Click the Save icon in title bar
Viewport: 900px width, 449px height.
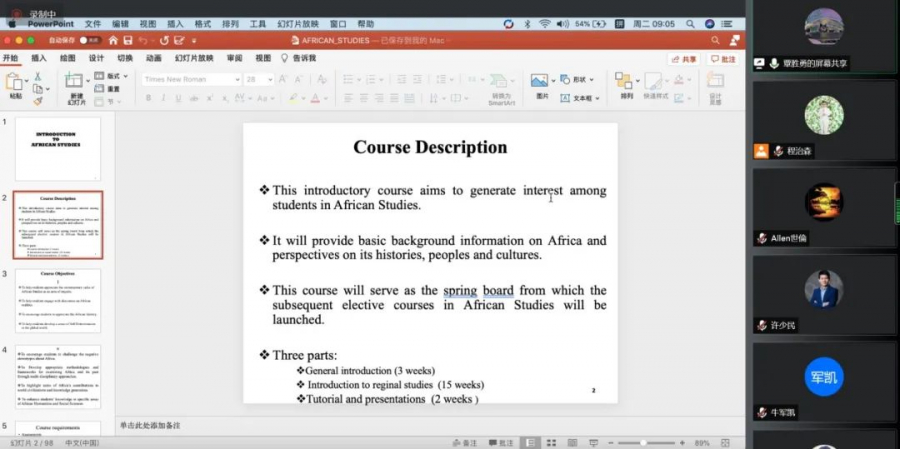(127, 40)
